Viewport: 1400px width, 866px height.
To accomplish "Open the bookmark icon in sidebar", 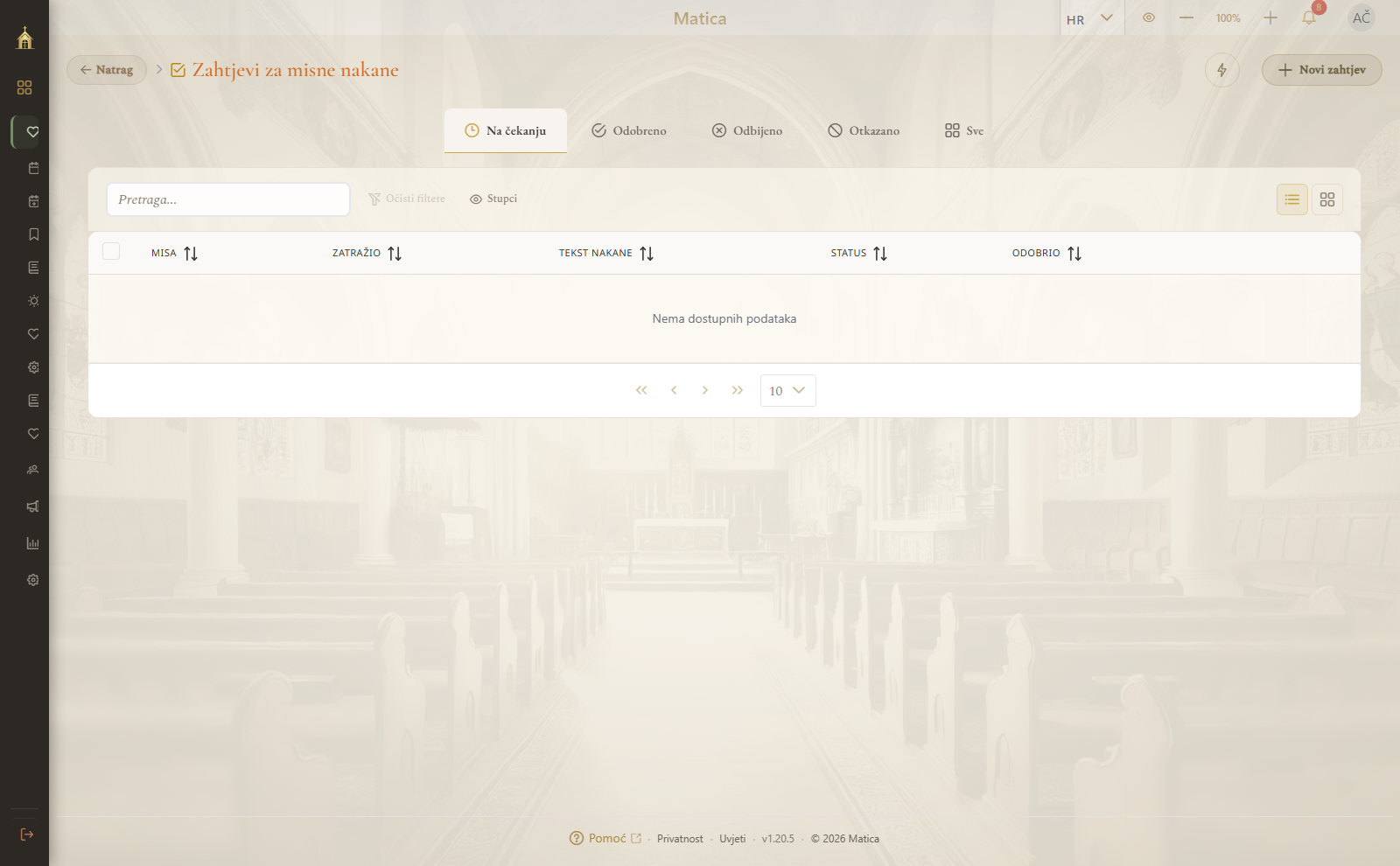I will (x=33, y=234).
